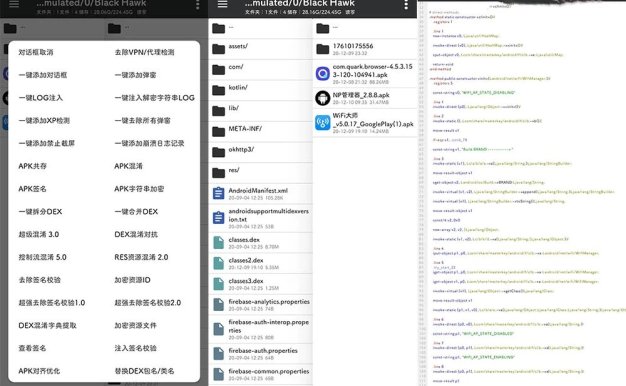The image size is (626, 386).
Task: Open the 17610175556 folder icon
Action: (x=323, y=49)
